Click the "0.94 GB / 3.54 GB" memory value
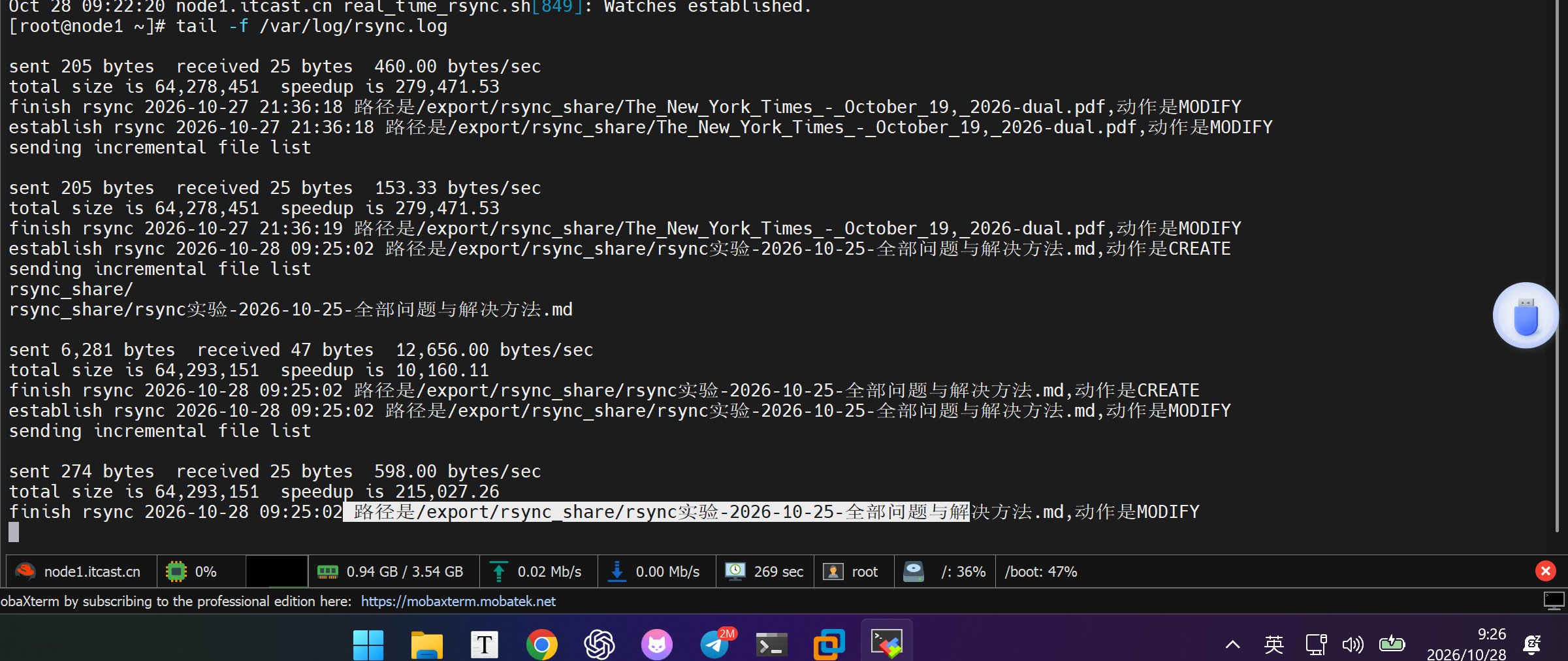This screenshot has height=661, width=1568. [405, 572]
